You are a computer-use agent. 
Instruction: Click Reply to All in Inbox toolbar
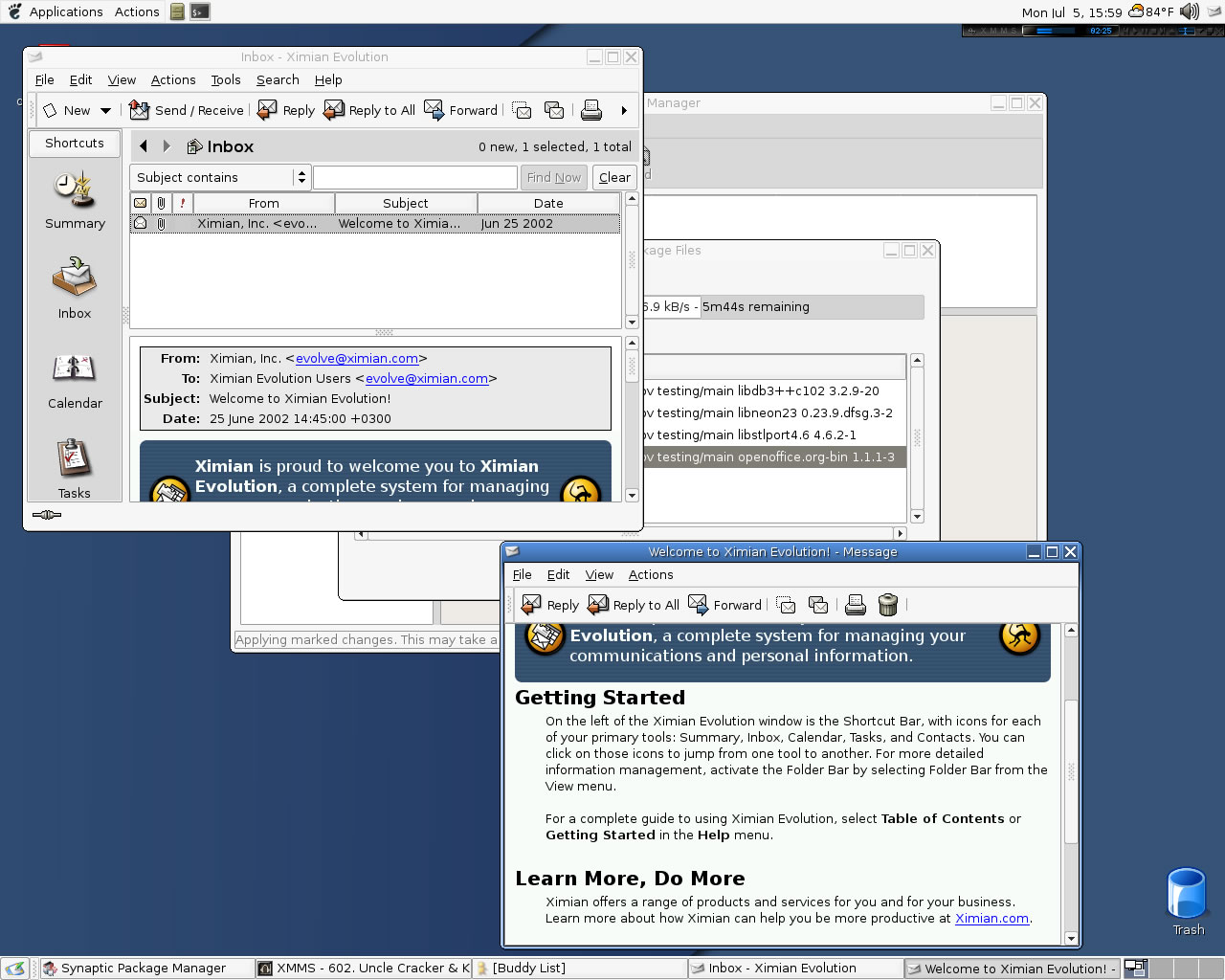coord(369,110)
